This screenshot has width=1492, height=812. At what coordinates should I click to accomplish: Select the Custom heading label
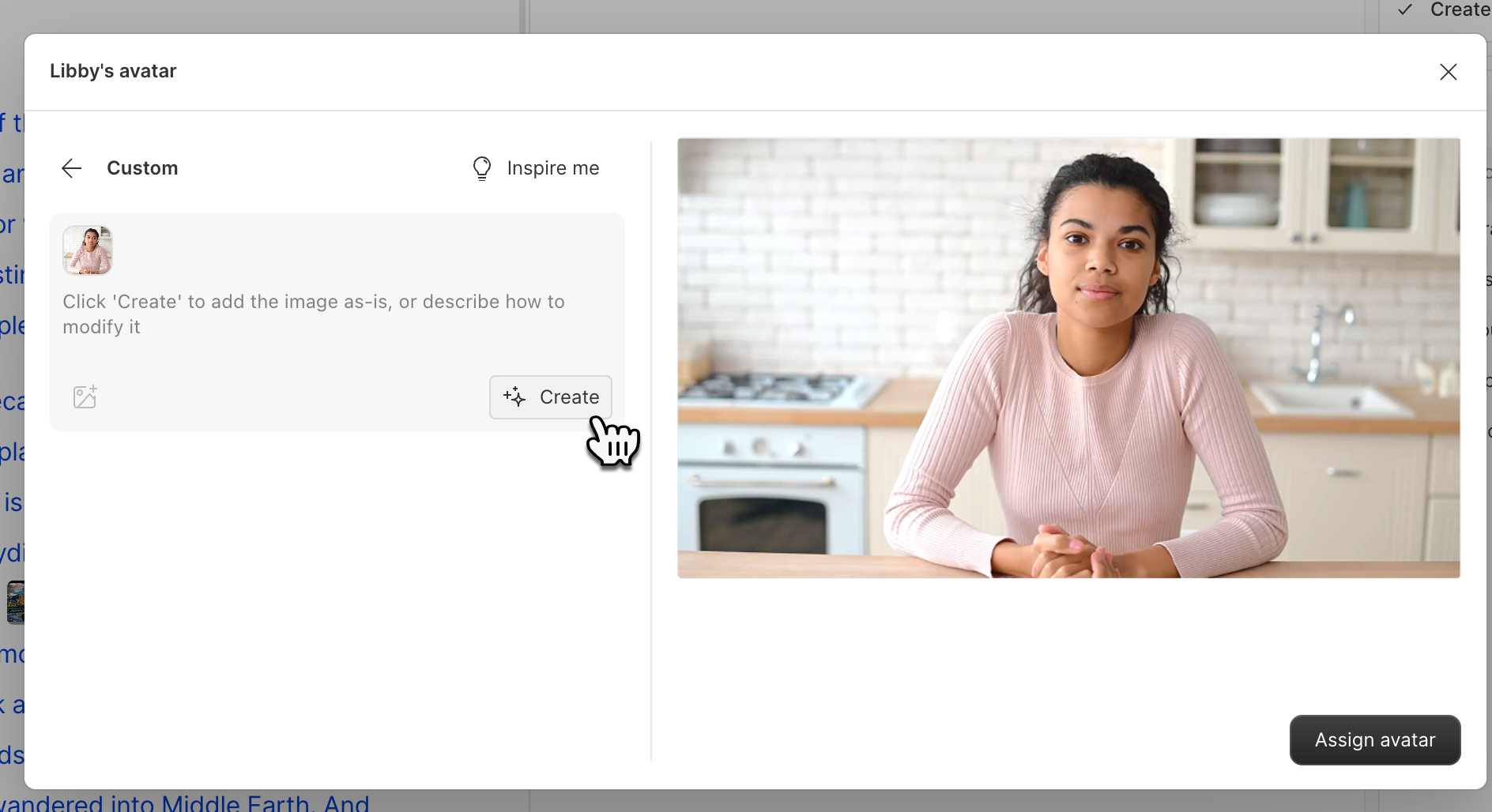click(x=141, y=167)
